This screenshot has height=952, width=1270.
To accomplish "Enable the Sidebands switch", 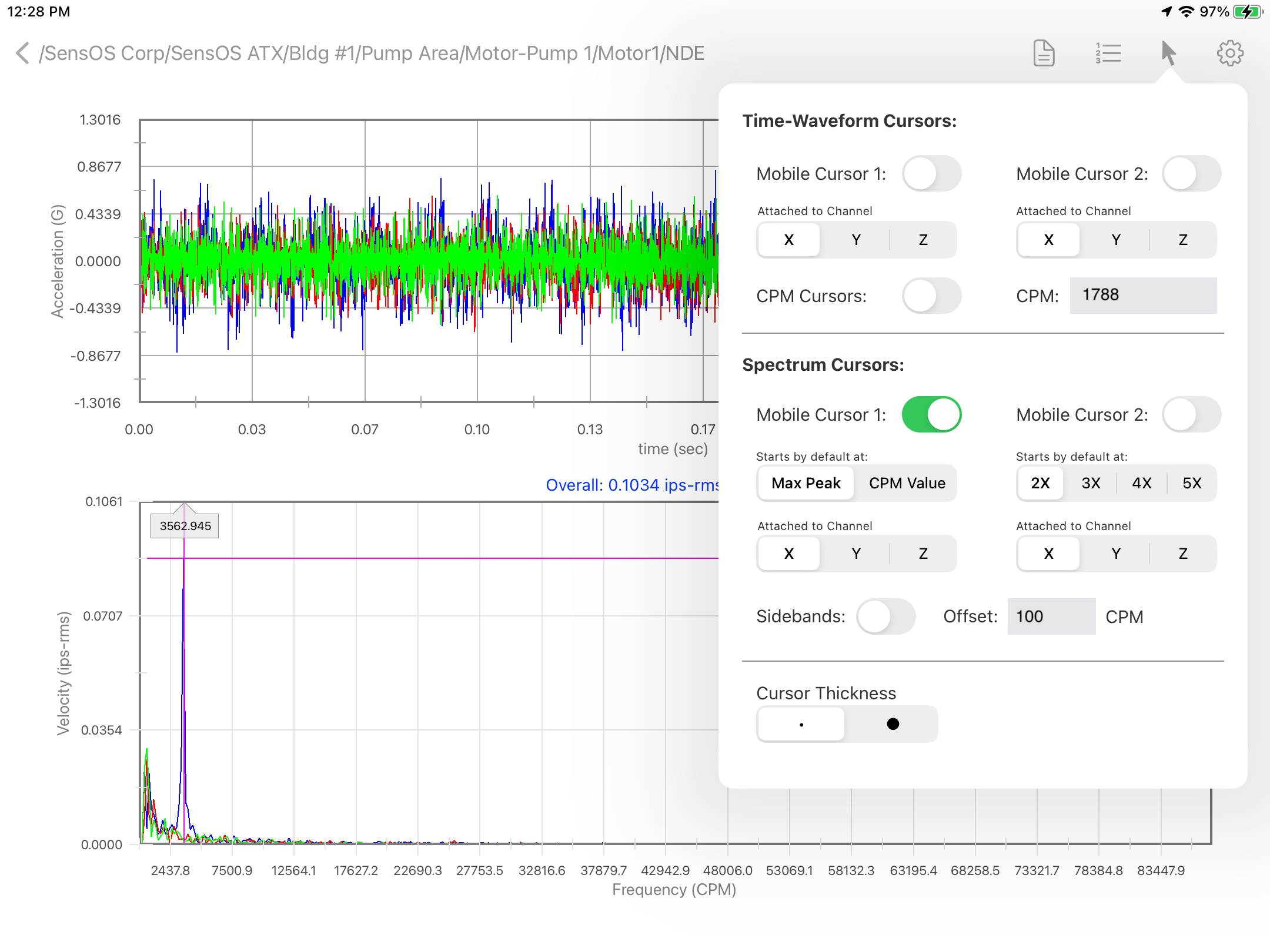I will tap(885, 616).
